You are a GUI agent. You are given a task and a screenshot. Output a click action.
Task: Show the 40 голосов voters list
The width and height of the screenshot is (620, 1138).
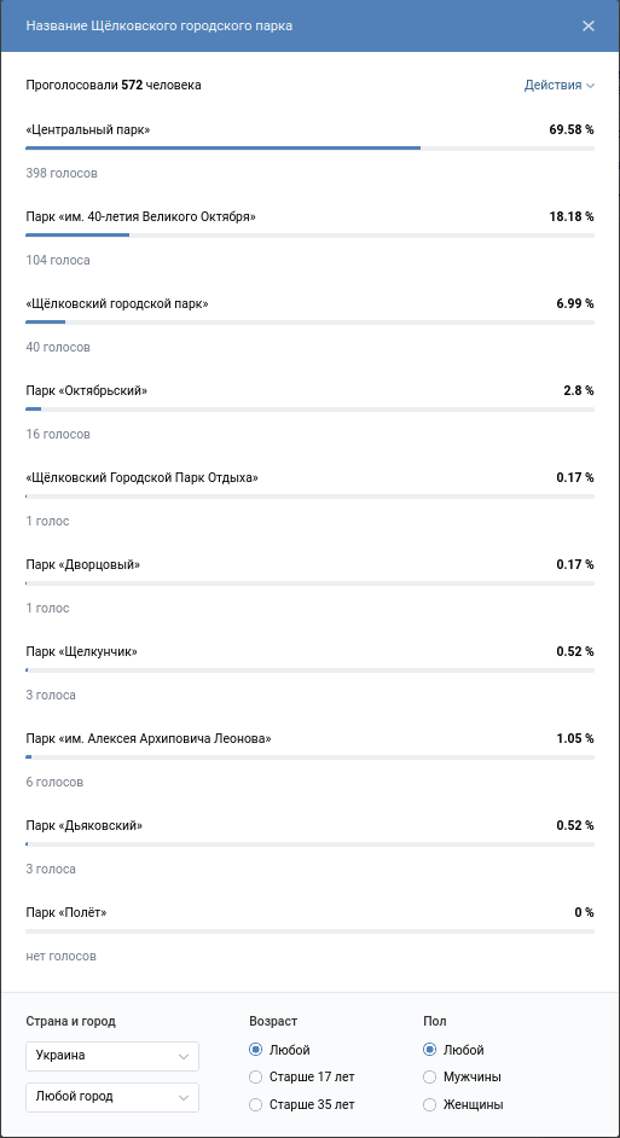tap(58, 347)
